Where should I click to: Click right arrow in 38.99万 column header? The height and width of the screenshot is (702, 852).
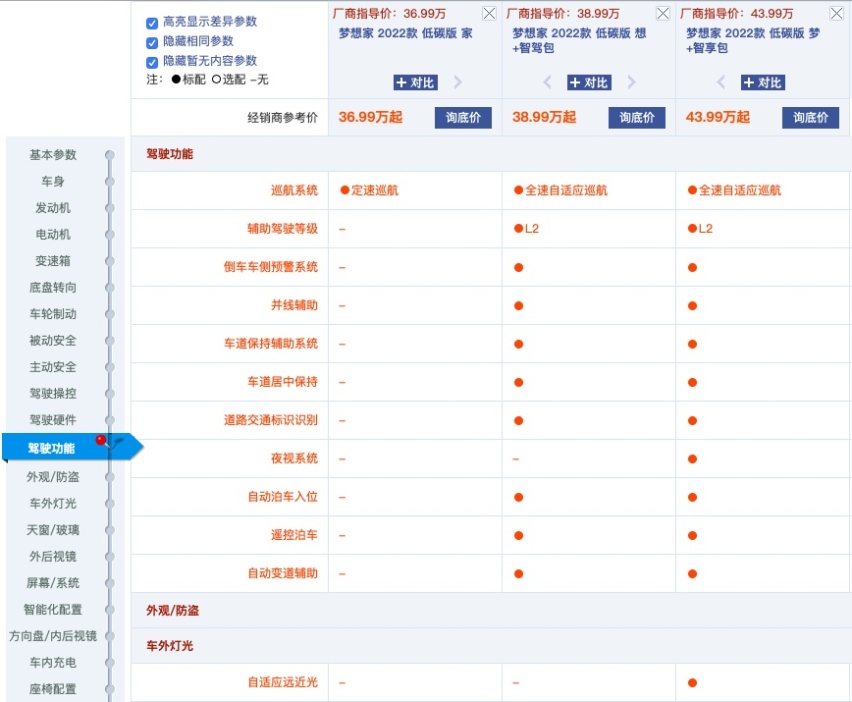pyautogui.click(x=631, y=82)
